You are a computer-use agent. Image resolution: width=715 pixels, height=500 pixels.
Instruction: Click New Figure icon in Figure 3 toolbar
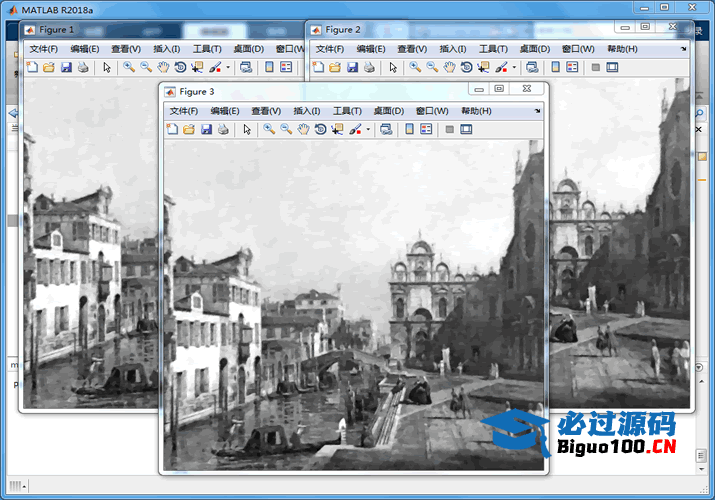point(172,129)
